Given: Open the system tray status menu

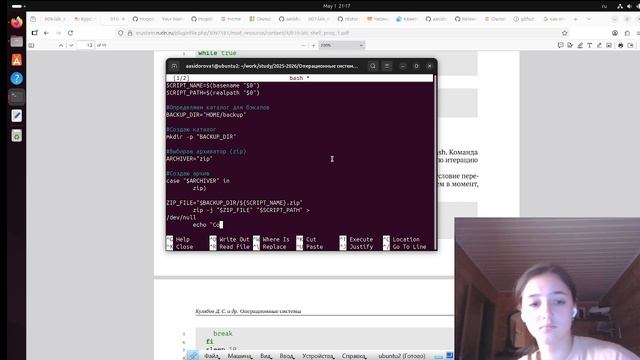Looking at the screenshot, I should pos(629,6).
